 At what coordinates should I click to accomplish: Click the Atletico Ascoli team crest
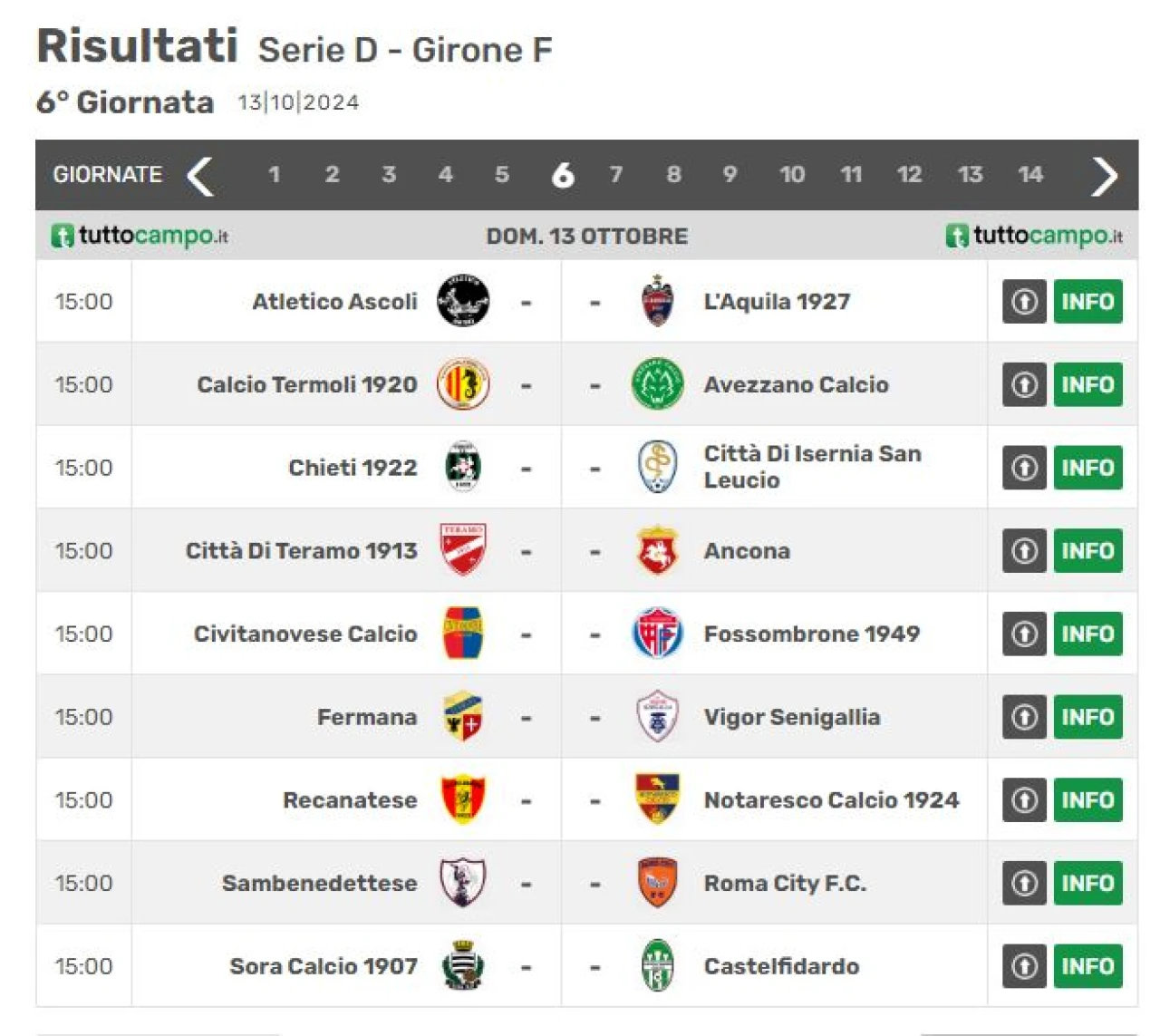(x=463, y=301)
